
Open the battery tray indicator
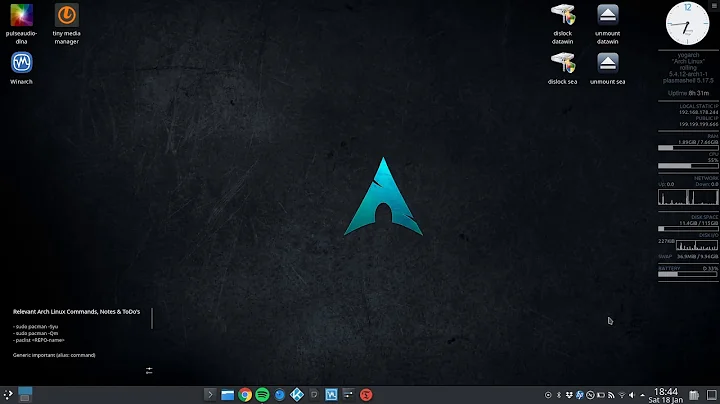coord(601,395)
